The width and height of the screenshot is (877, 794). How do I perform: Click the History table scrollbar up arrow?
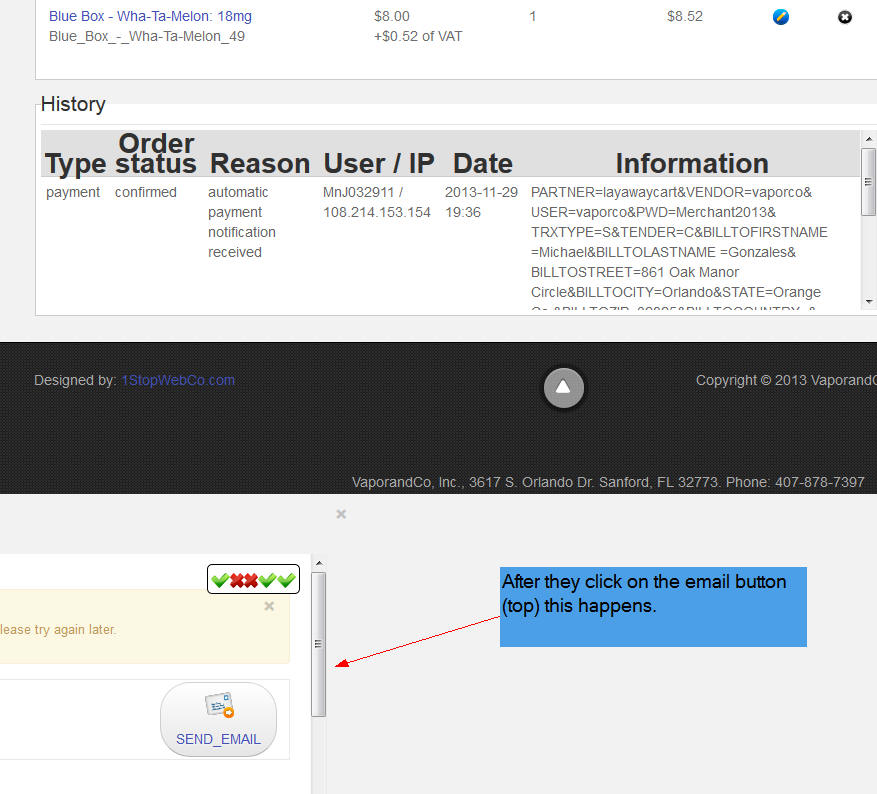coord(868,139)
